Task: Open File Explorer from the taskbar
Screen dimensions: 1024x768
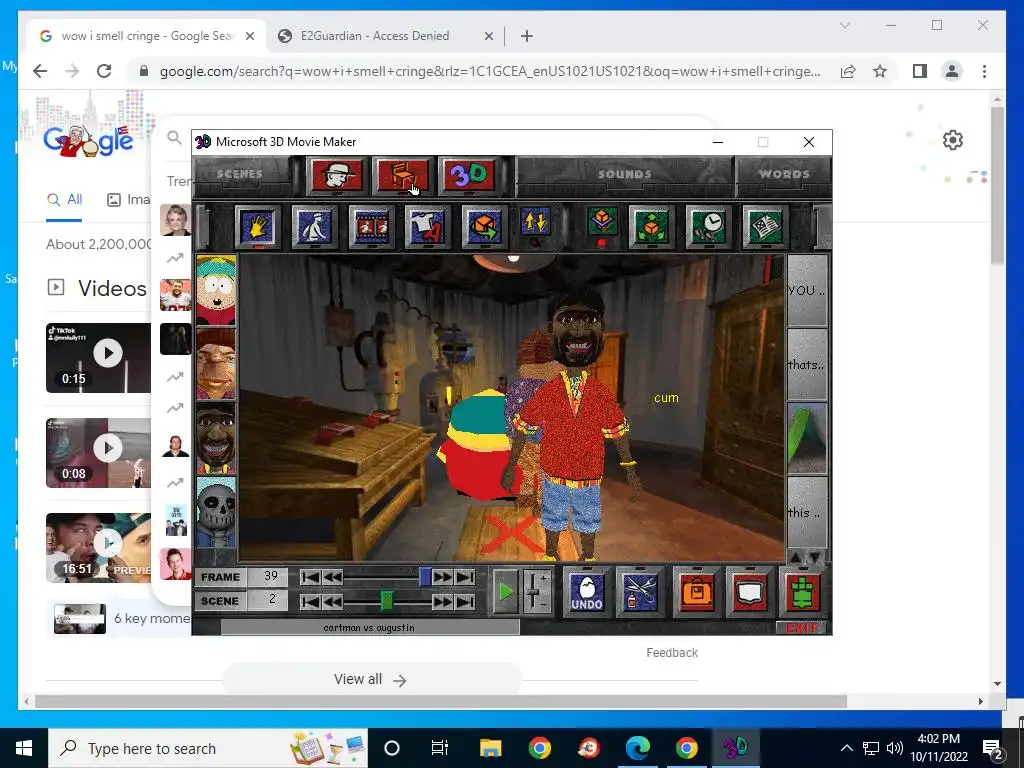Action: point(490,748)
